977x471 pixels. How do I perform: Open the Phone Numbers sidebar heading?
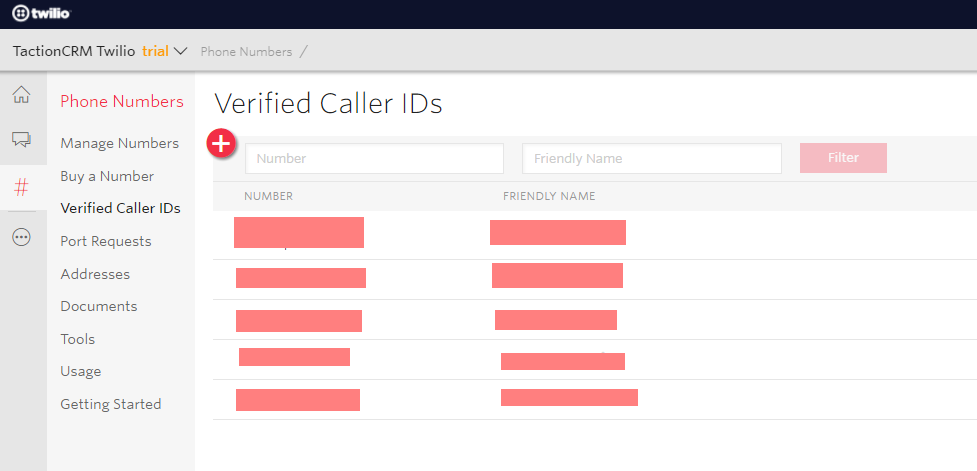[x=122, y=102]
